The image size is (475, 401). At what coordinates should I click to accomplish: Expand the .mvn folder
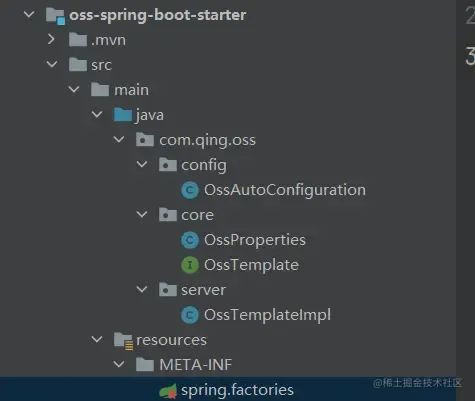[51, 39]
